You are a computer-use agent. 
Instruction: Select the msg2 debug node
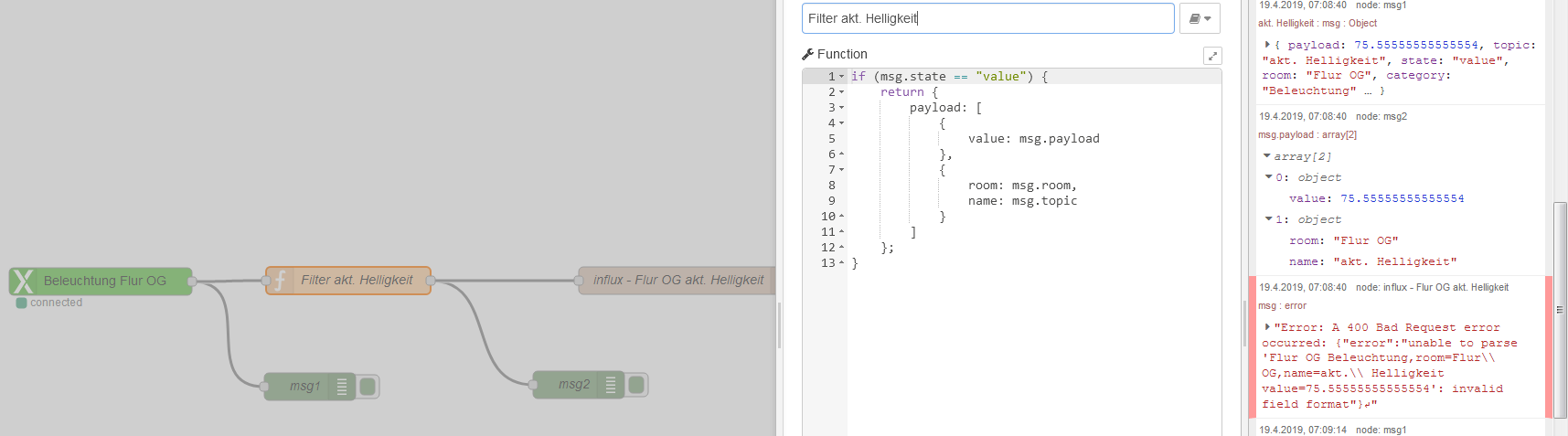pos(578,385)
